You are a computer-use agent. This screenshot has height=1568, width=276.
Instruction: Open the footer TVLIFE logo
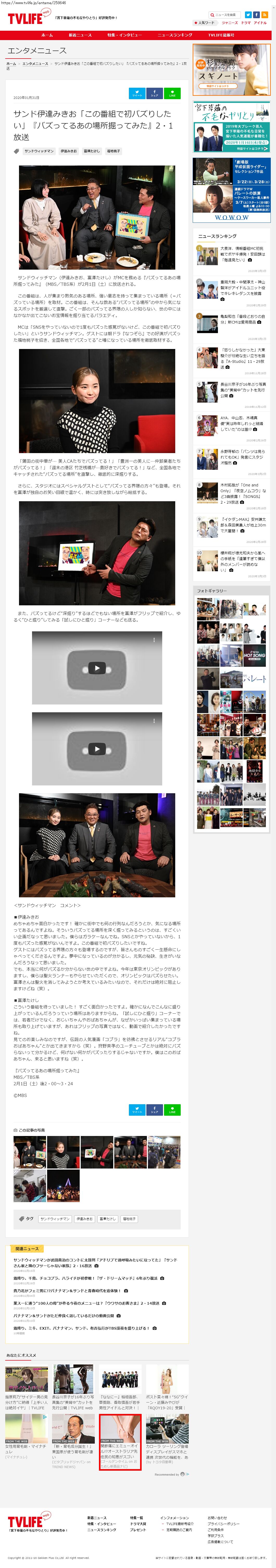coord(29,1520)
